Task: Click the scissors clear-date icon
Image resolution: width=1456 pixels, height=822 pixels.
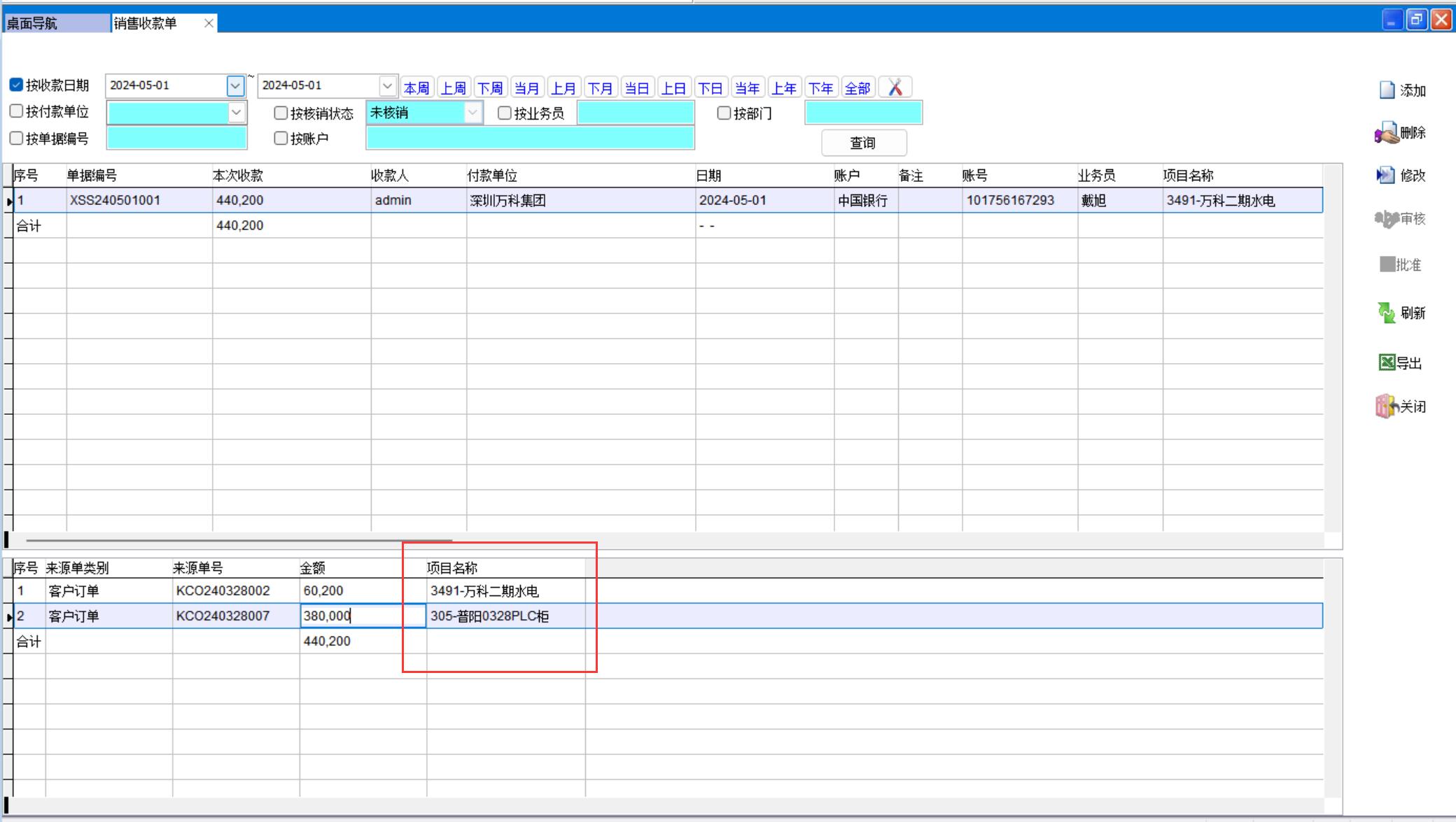Action: click(895, 87)
